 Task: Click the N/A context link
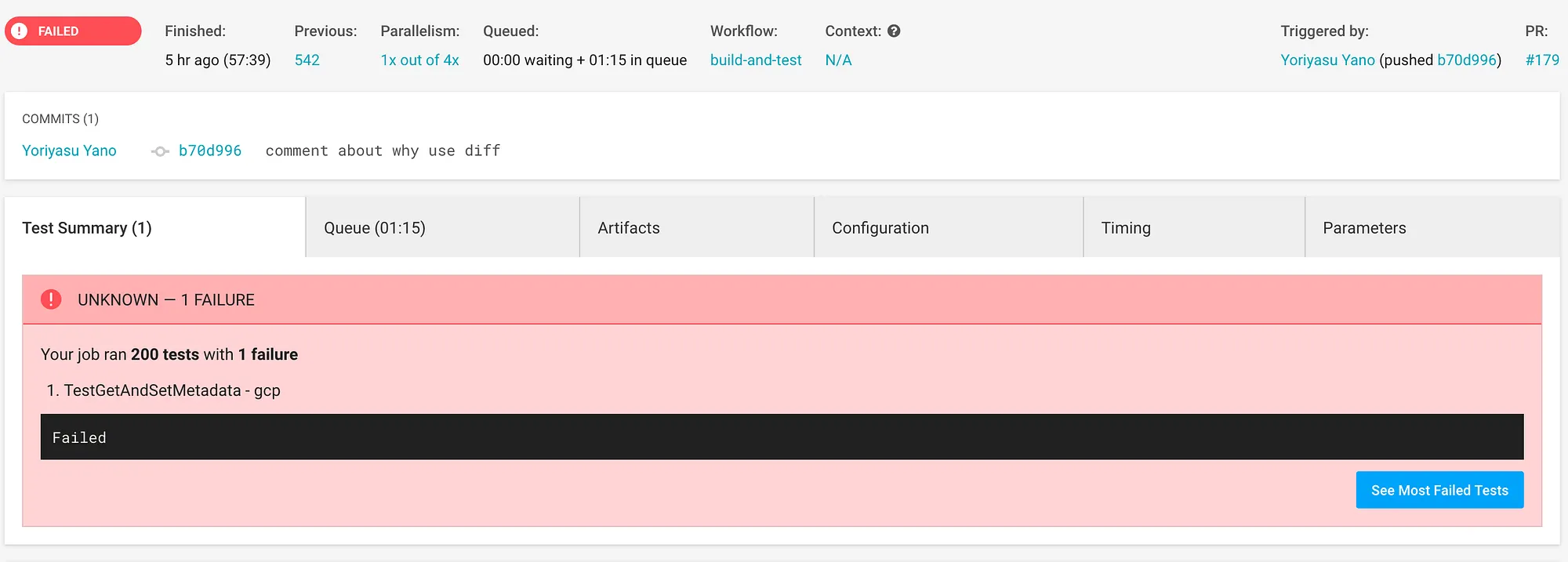838,60
